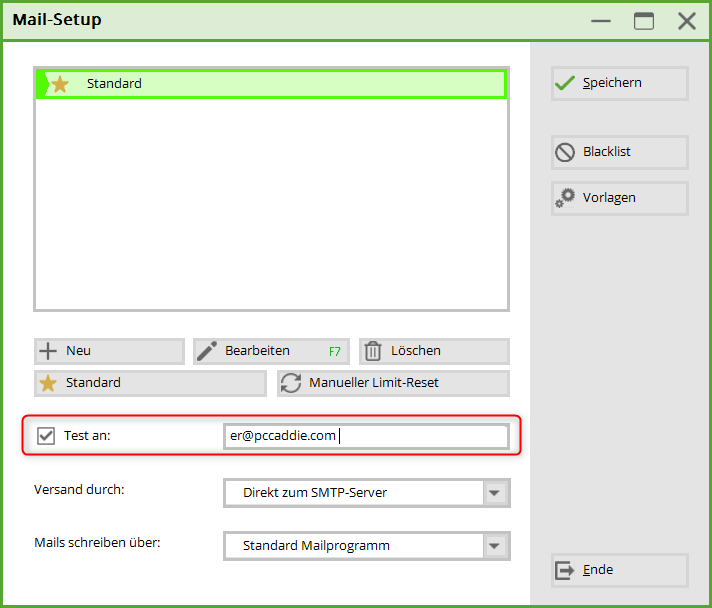Viewport: 712px width, 608px height.
Task: Minimize the Mail-Setup window
Action: tap(601, 21)
